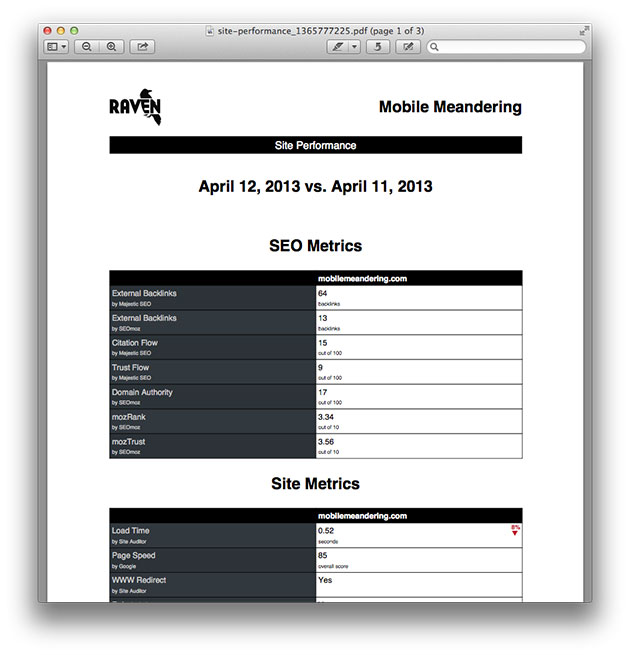Image resolution: width=630 pixels, height=655 pixels.
Task: Click the Page Speed row label
Action: pyautogui.click(x=212, y=560)
